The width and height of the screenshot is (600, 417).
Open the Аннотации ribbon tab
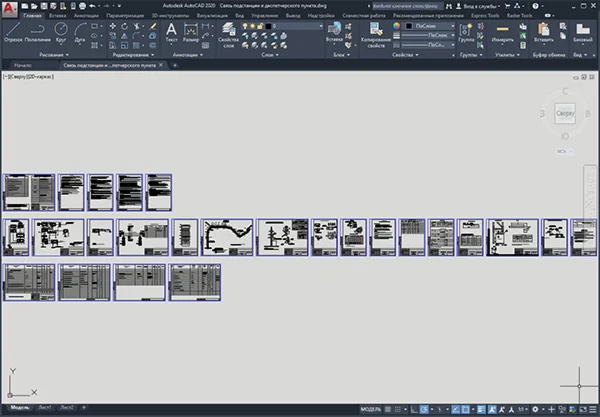(86, 16)
